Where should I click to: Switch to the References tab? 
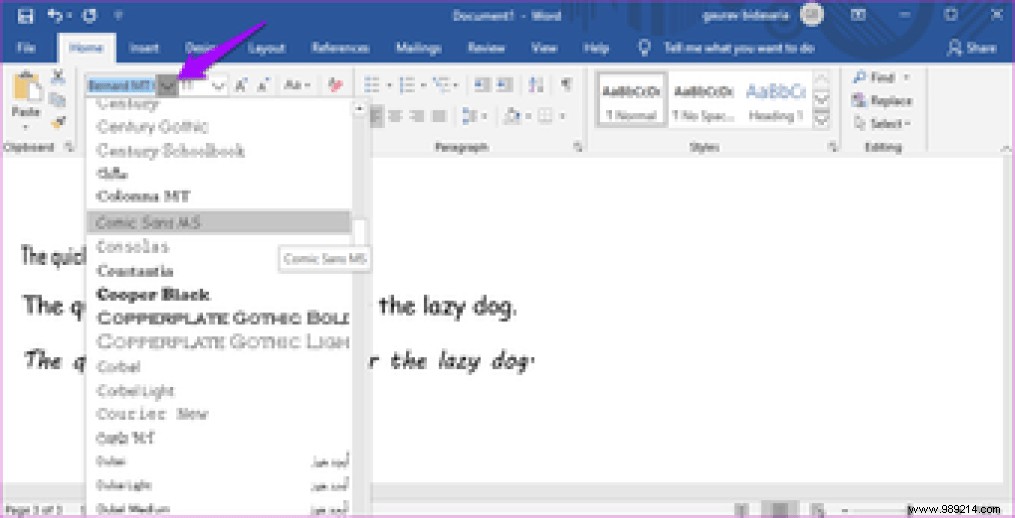(x=340, y=48)
